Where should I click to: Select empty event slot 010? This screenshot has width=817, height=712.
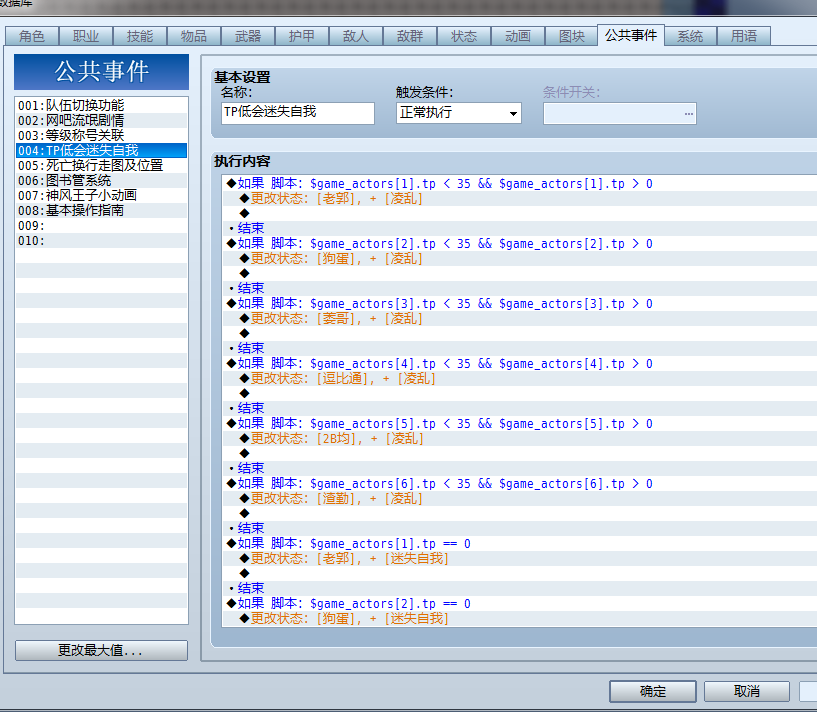(102, 241)
